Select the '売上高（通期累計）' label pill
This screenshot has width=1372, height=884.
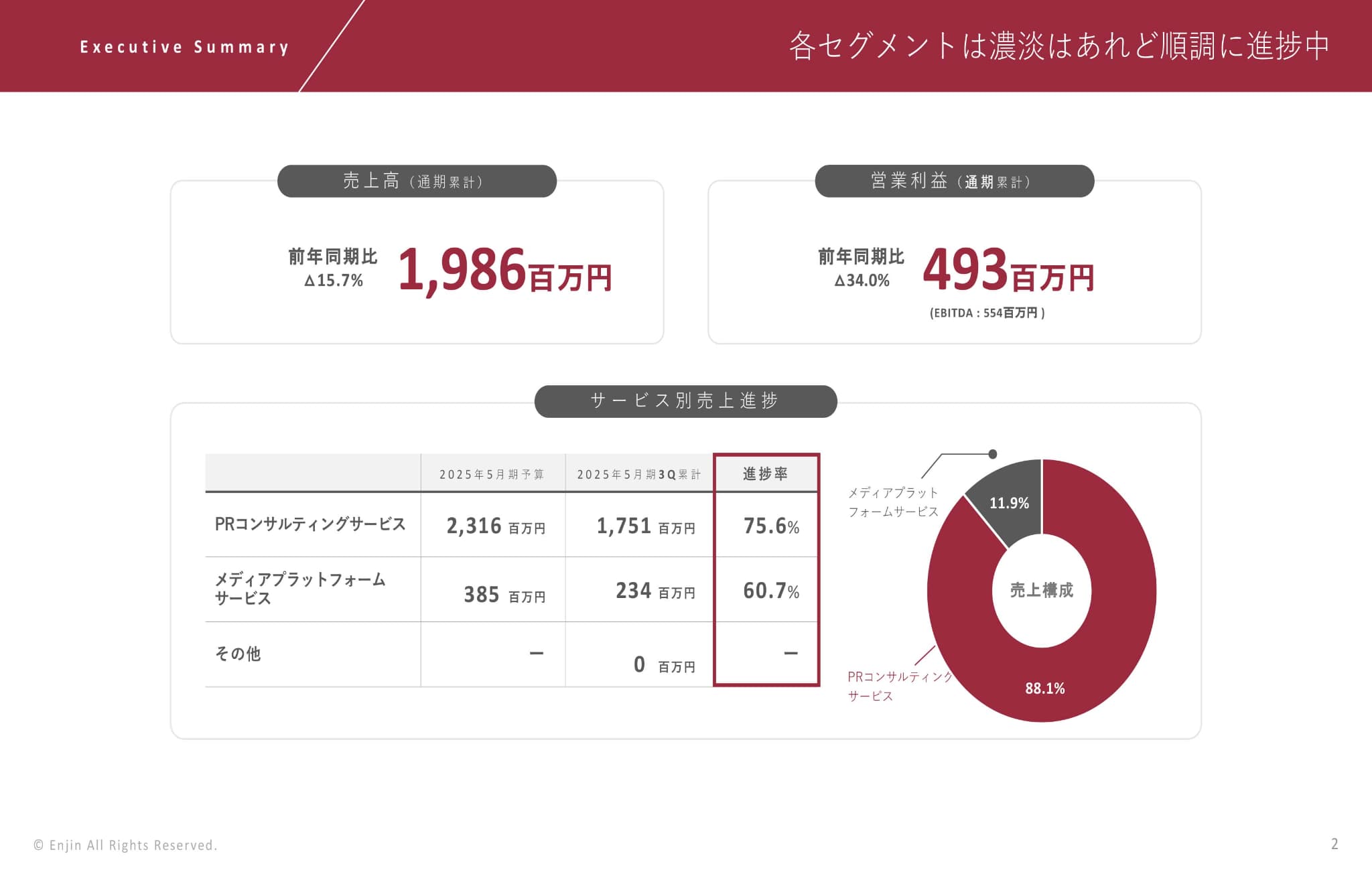pos(417,181)
